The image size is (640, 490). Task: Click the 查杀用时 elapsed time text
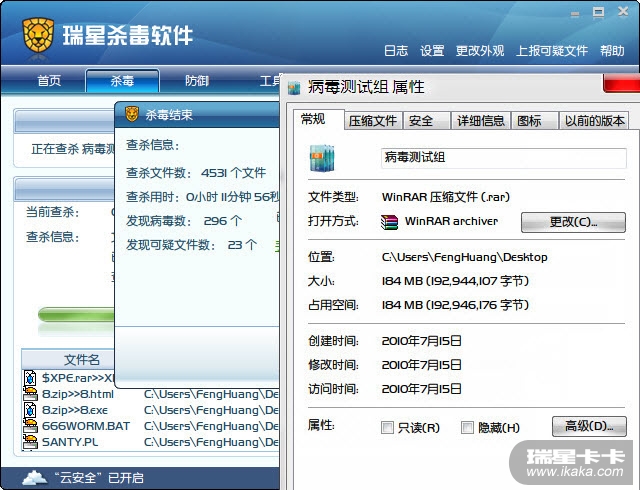click(202, 197)
